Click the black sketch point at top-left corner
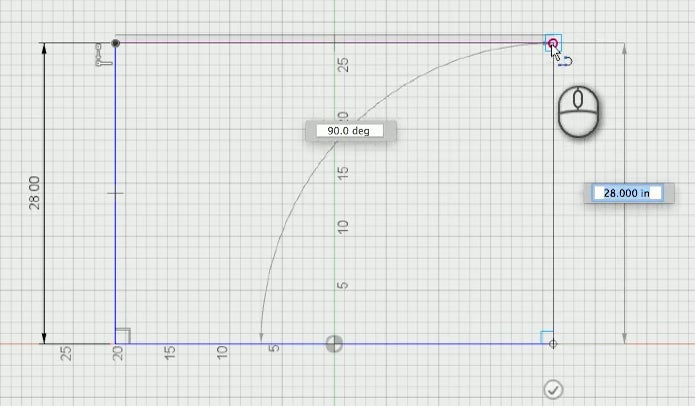This screenshot has width=695, height=406. 115,43
